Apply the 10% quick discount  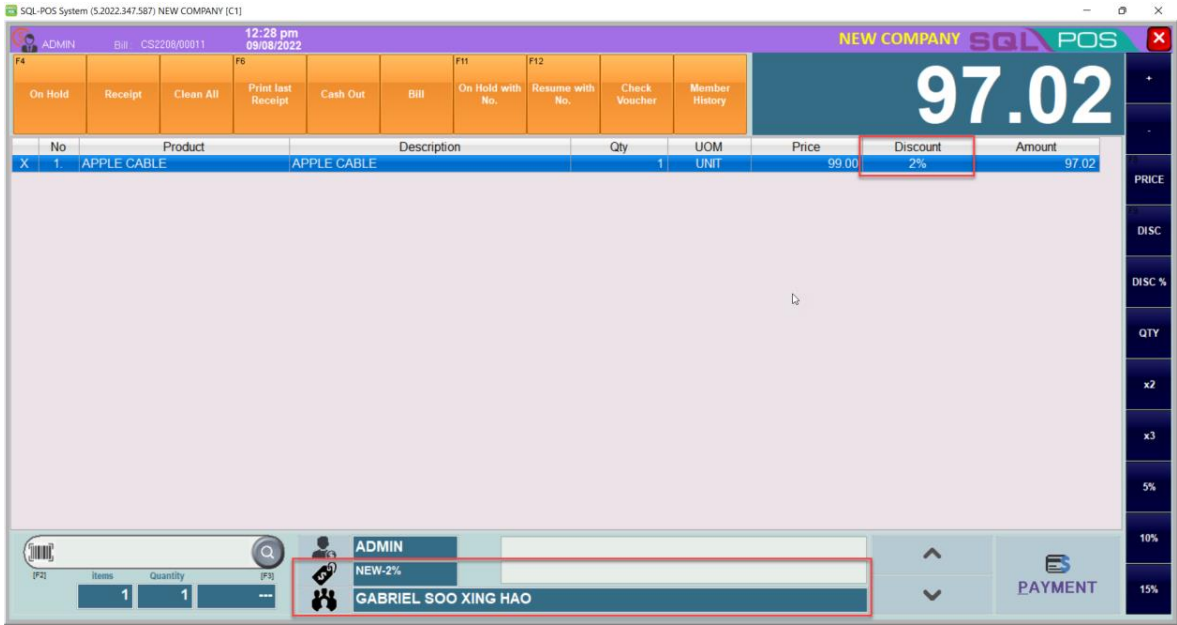[1149, 538]
